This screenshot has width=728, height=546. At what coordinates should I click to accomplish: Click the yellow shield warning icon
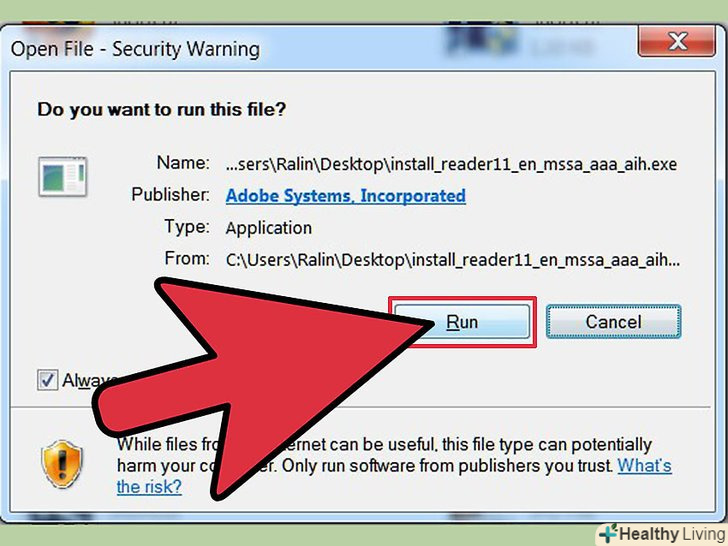click(x=62, y=464)
